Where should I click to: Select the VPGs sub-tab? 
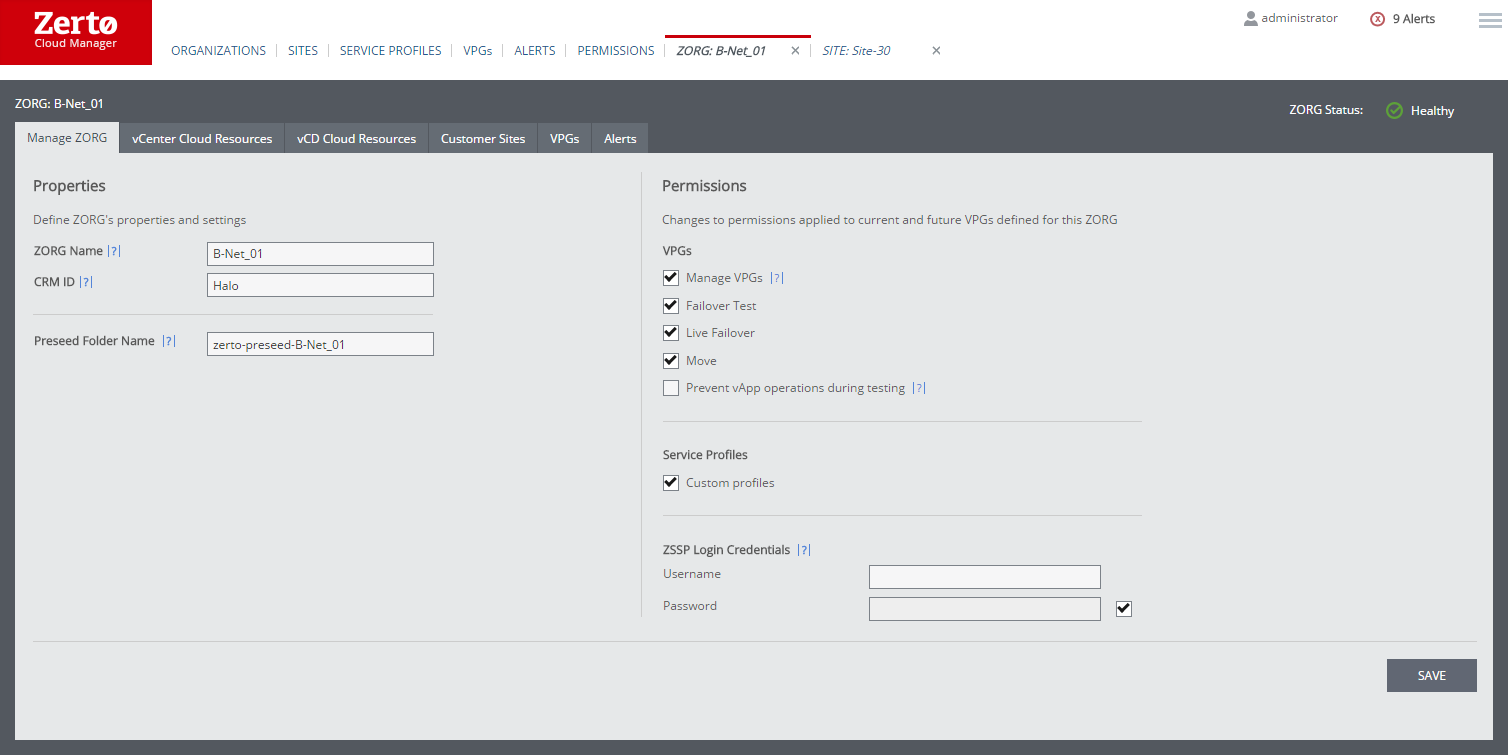pyautogui.click(x=565, y=138)
